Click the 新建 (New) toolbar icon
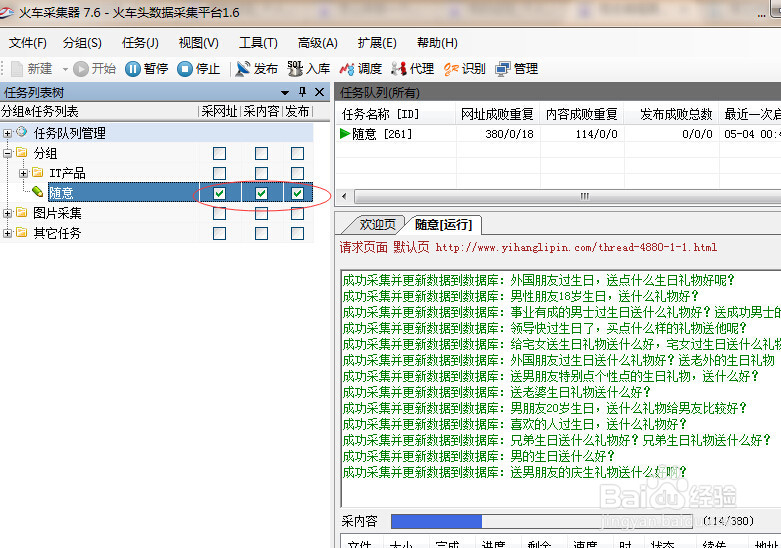 click(17, 69)
